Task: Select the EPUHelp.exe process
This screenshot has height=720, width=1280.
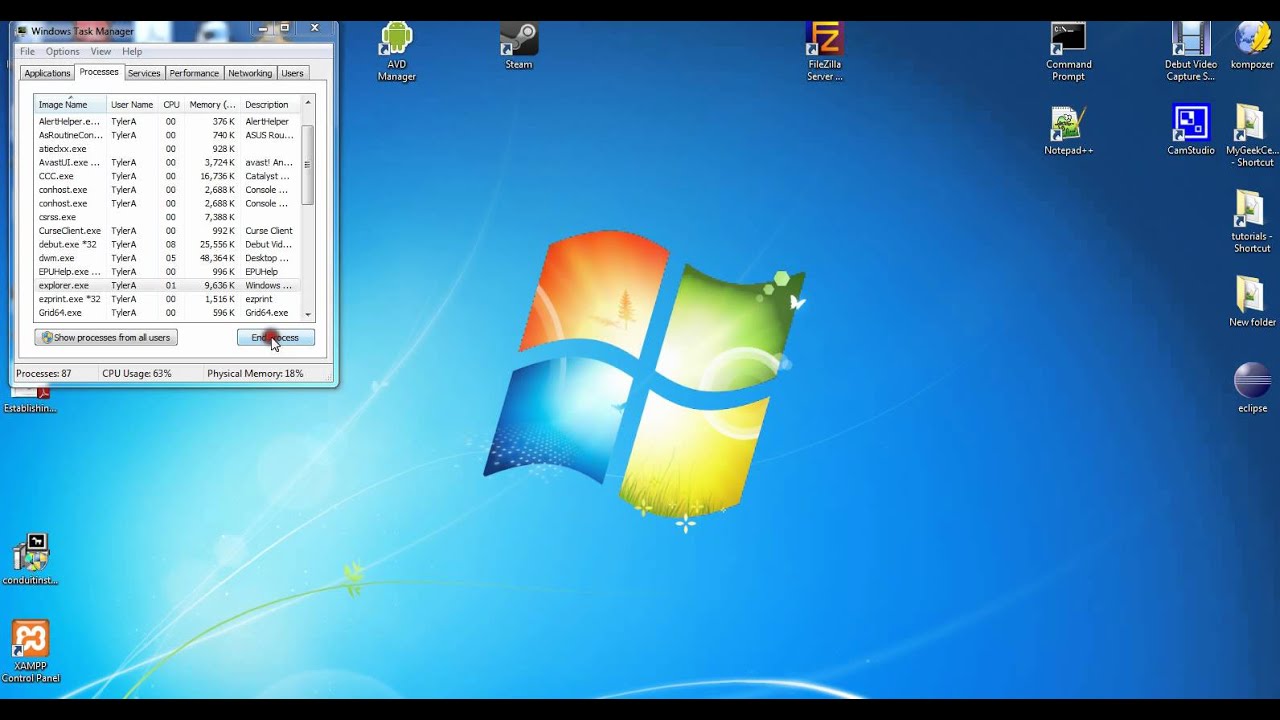Action: click(x=167, y=272)
